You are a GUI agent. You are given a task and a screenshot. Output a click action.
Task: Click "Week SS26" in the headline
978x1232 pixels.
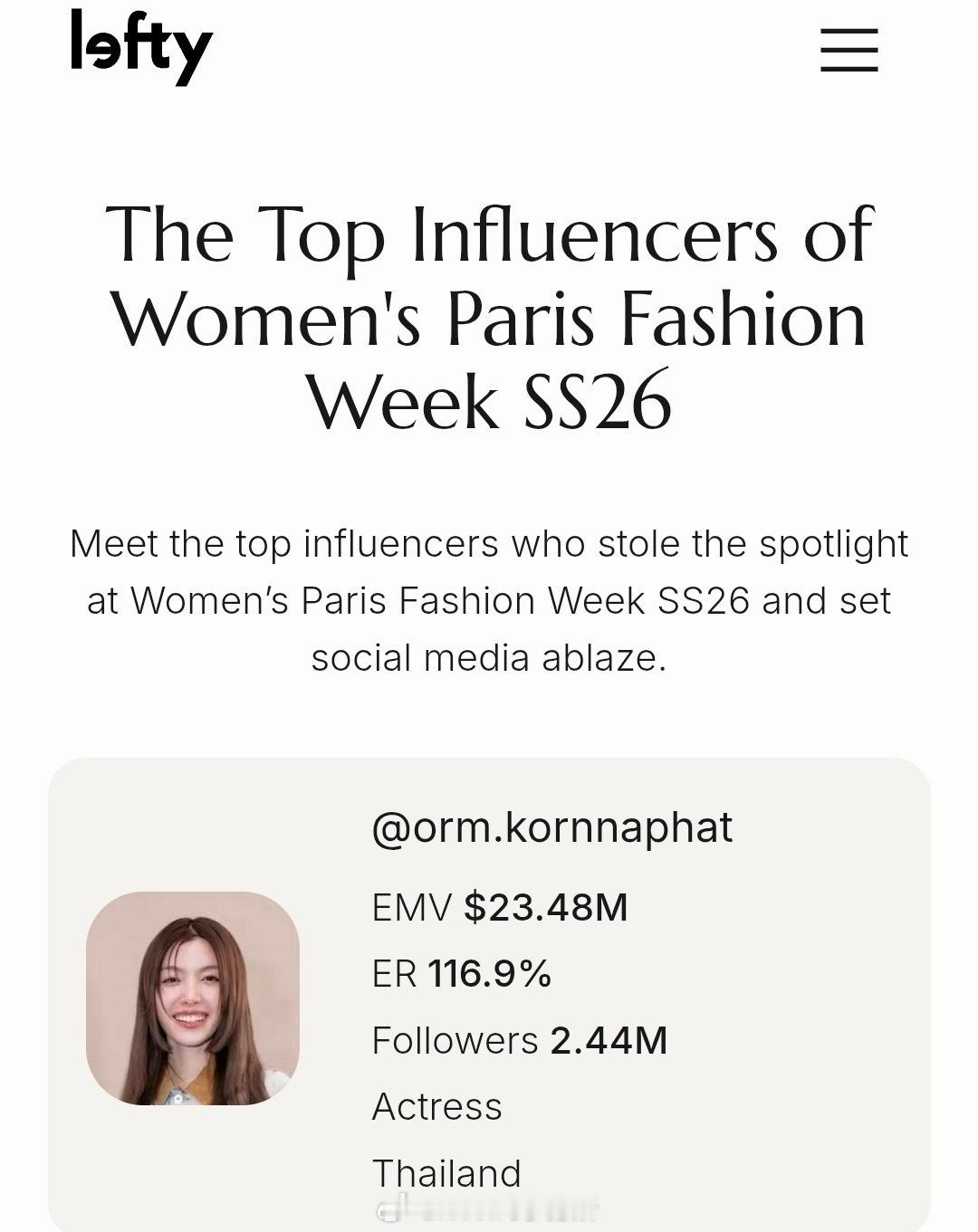click(489, 402)
